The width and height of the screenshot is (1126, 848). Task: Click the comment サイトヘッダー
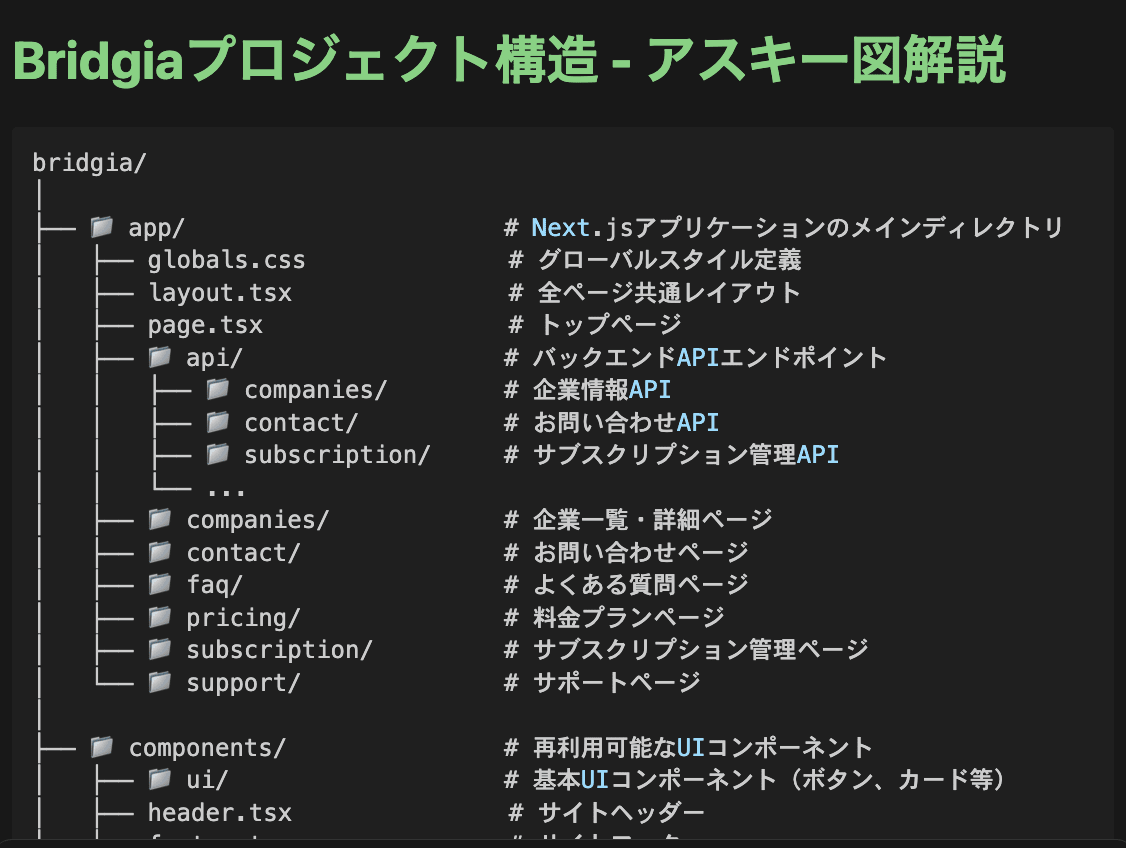pyautogui.click(x=621, y=813)
